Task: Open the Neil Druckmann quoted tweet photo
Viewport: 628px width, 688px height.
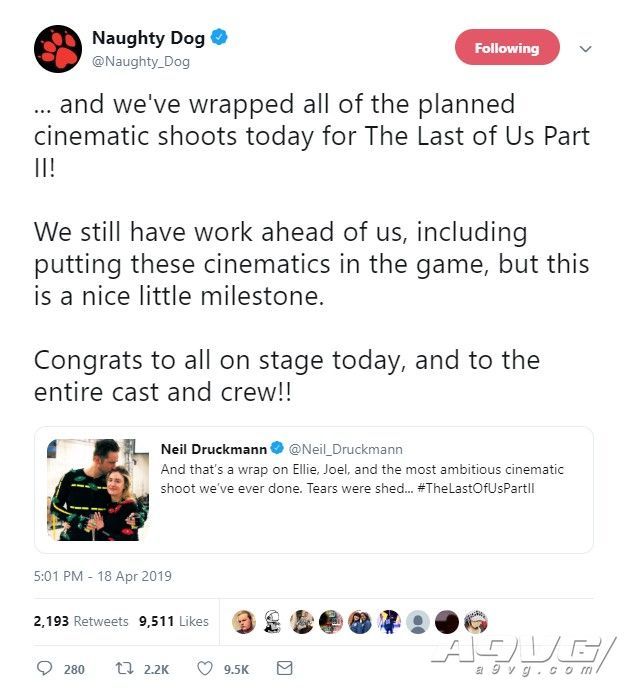Action: pyautogui.click(x=98, y=489)
